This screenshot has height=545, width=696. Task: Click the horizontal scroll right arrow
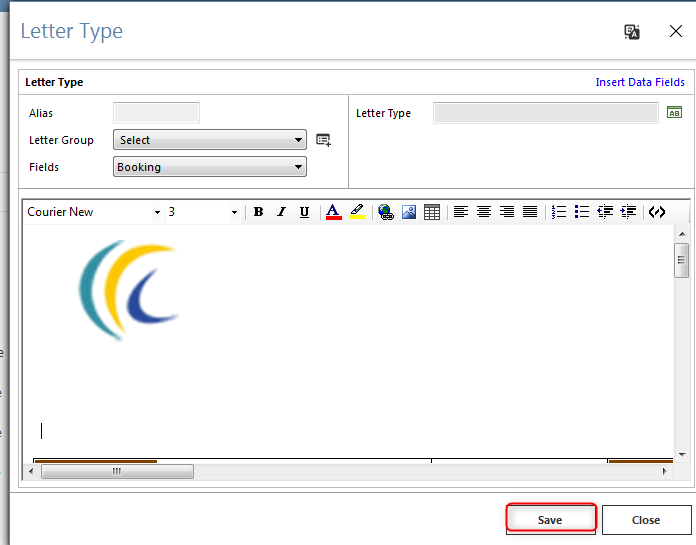coord(664,471)
